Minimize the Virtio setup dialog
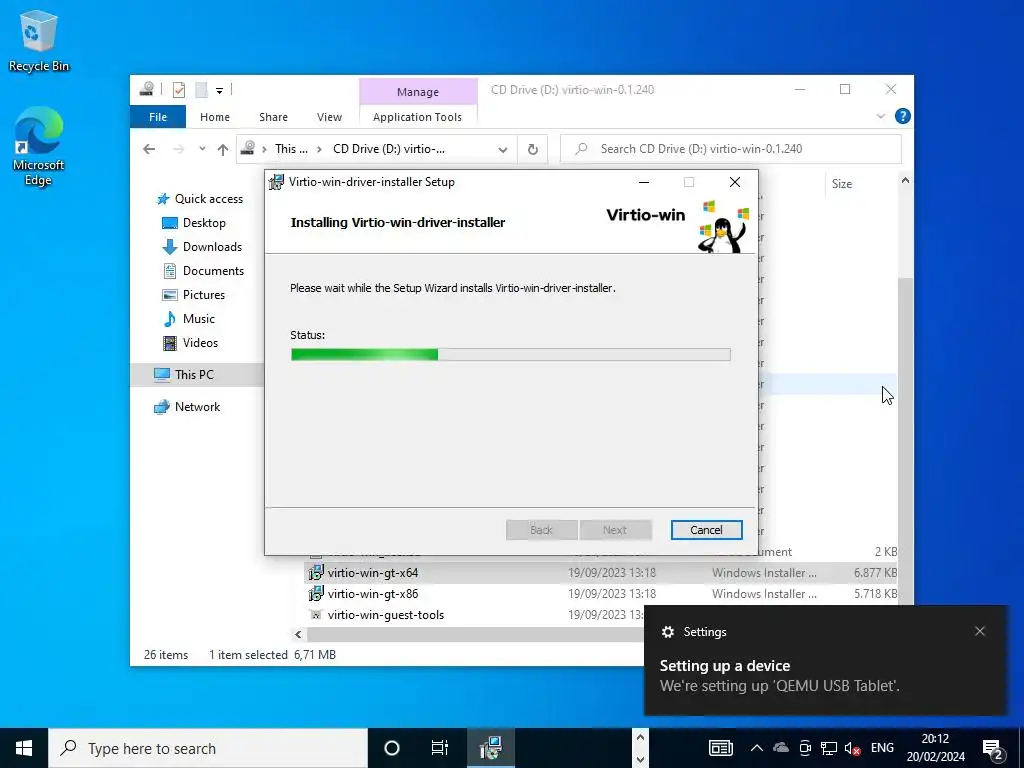The width and height of the screenshot is (1024, 768). coord(644,182)
